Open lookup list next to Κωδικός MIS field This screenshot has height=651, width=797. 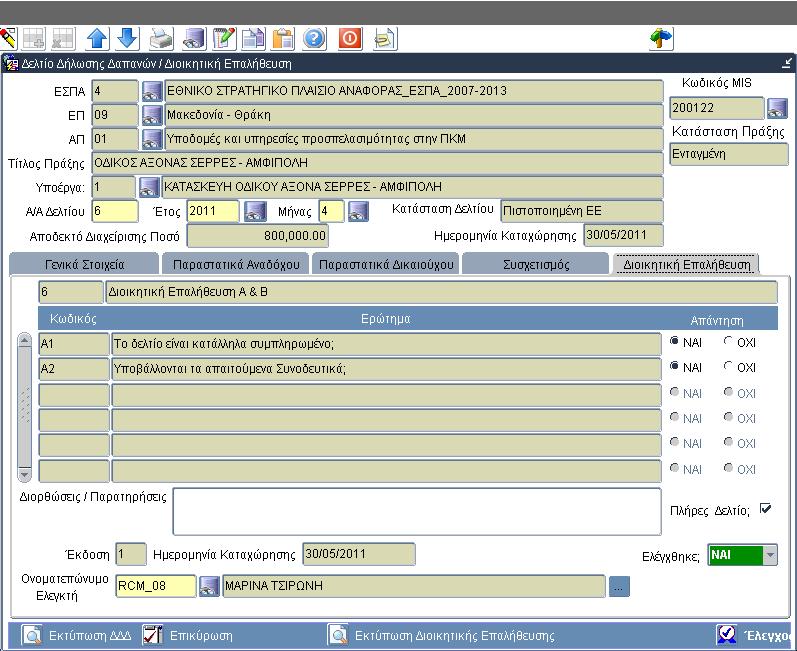click(777, 108)
